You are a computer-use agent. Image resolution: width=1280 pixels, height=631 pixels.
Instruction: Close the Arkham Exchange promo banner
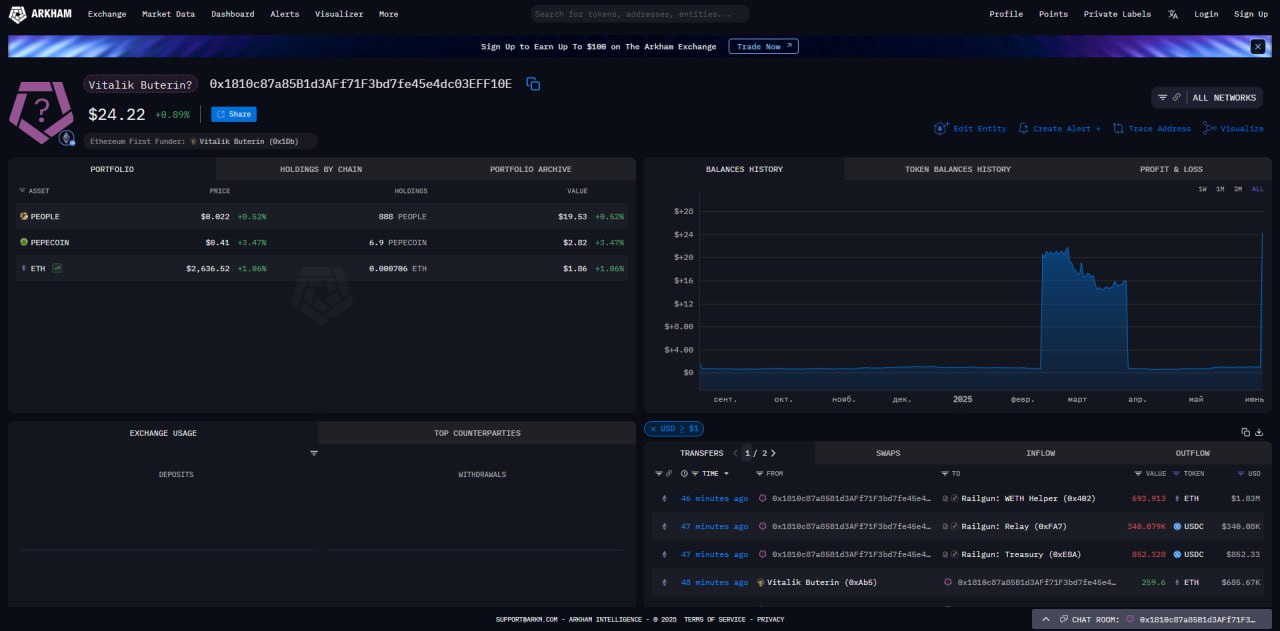(1257, 46)
